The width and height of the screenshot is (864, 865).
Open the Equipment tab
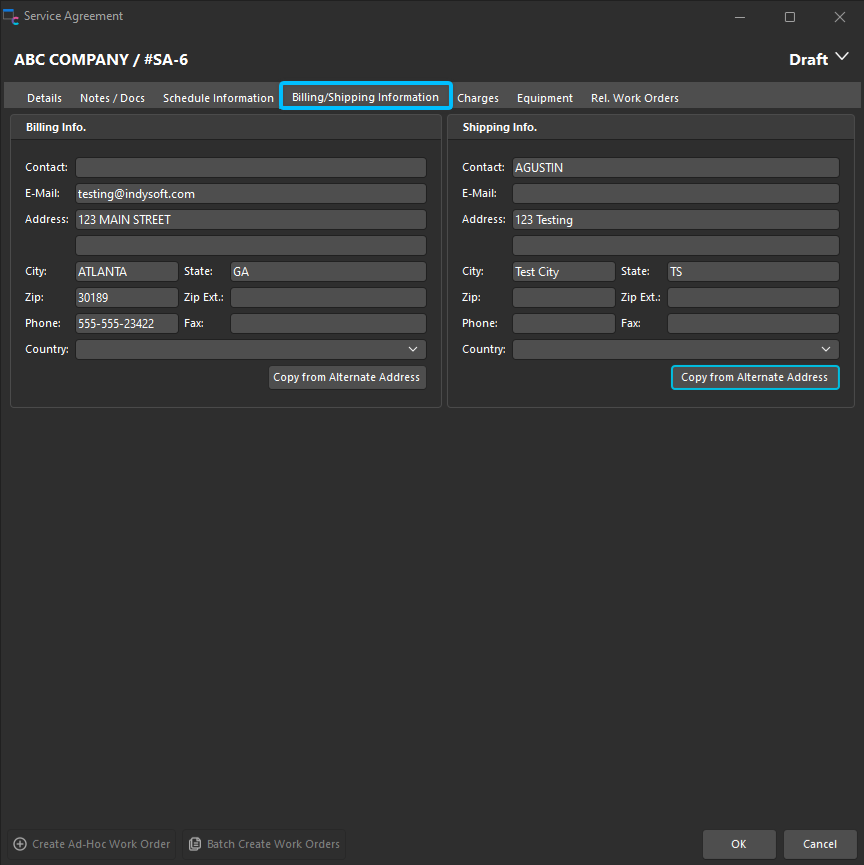545,98
